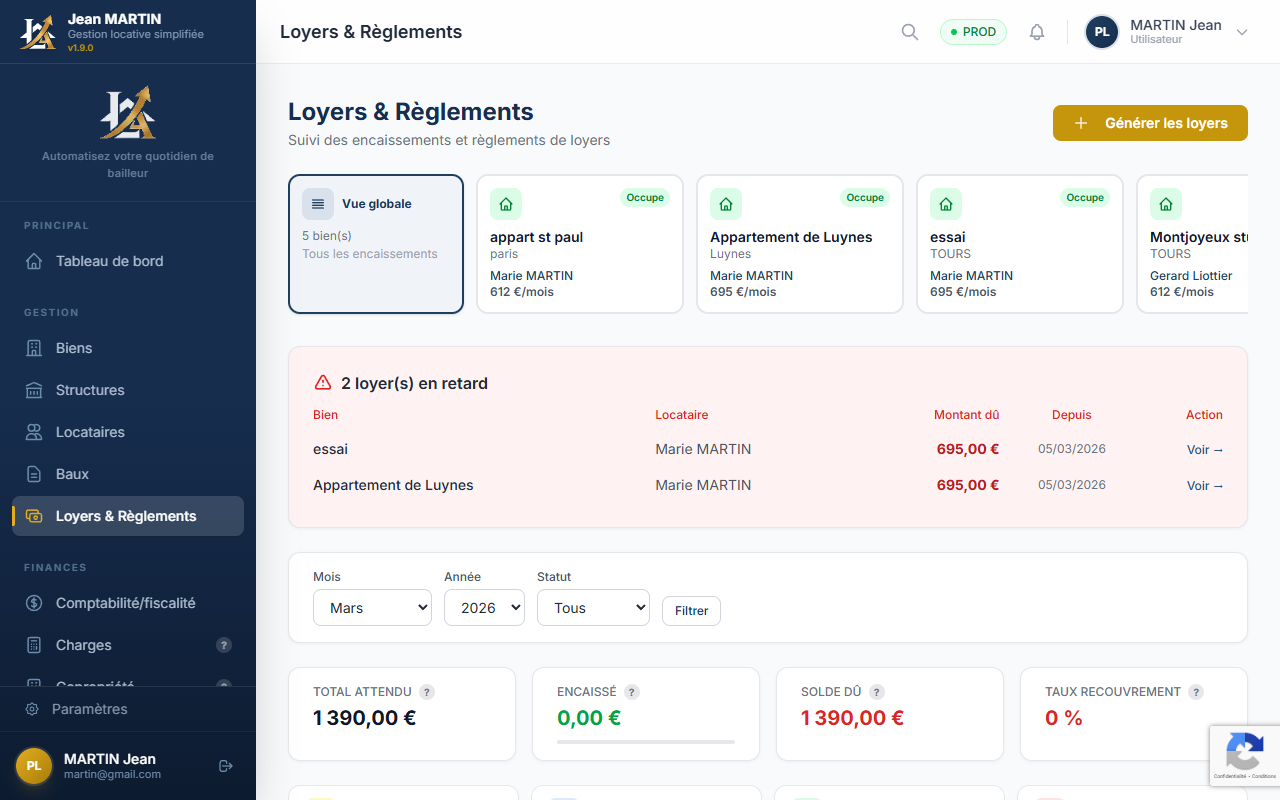Click the Générer les loyers button
Viewport: 1280px width, 800px height.
1150,122
